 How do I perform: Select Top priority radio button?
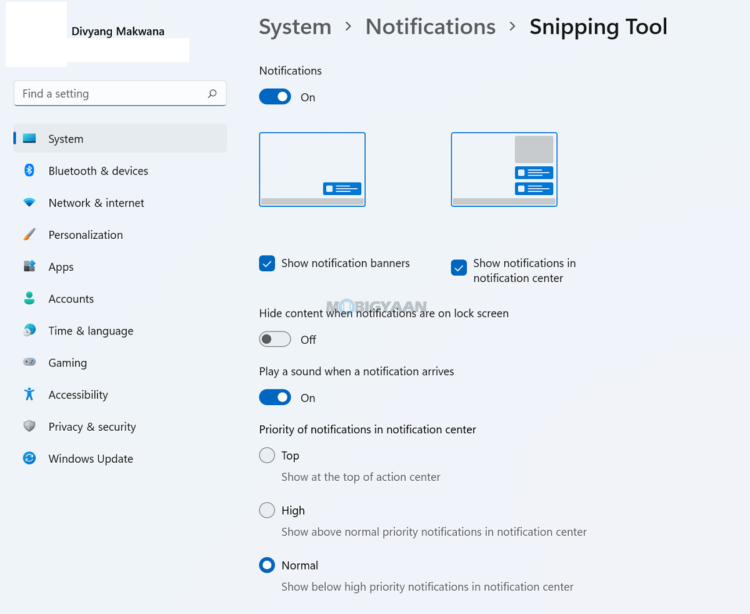point(267,455)
